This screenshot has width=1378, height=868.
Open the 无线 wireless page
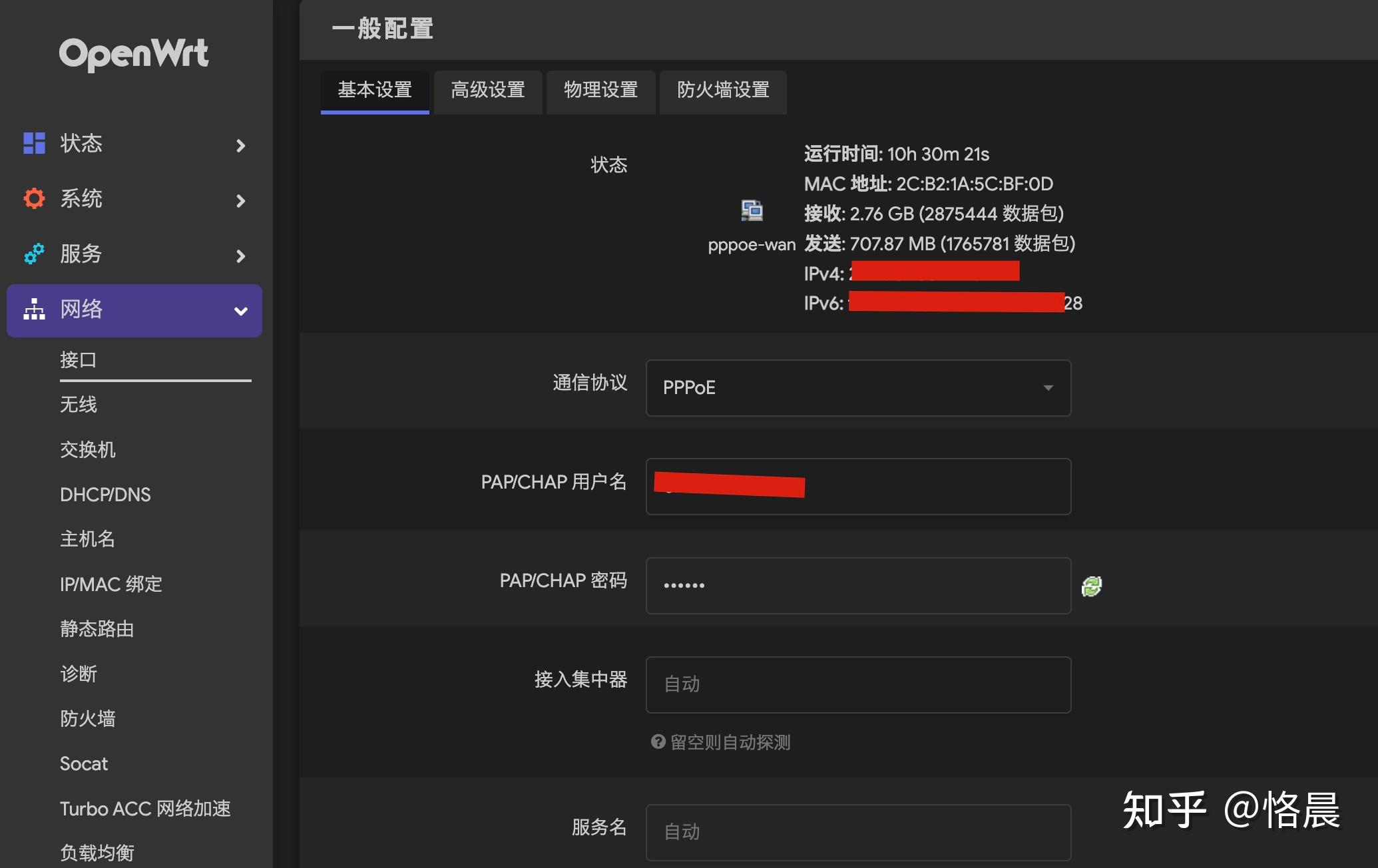(79, 405)
